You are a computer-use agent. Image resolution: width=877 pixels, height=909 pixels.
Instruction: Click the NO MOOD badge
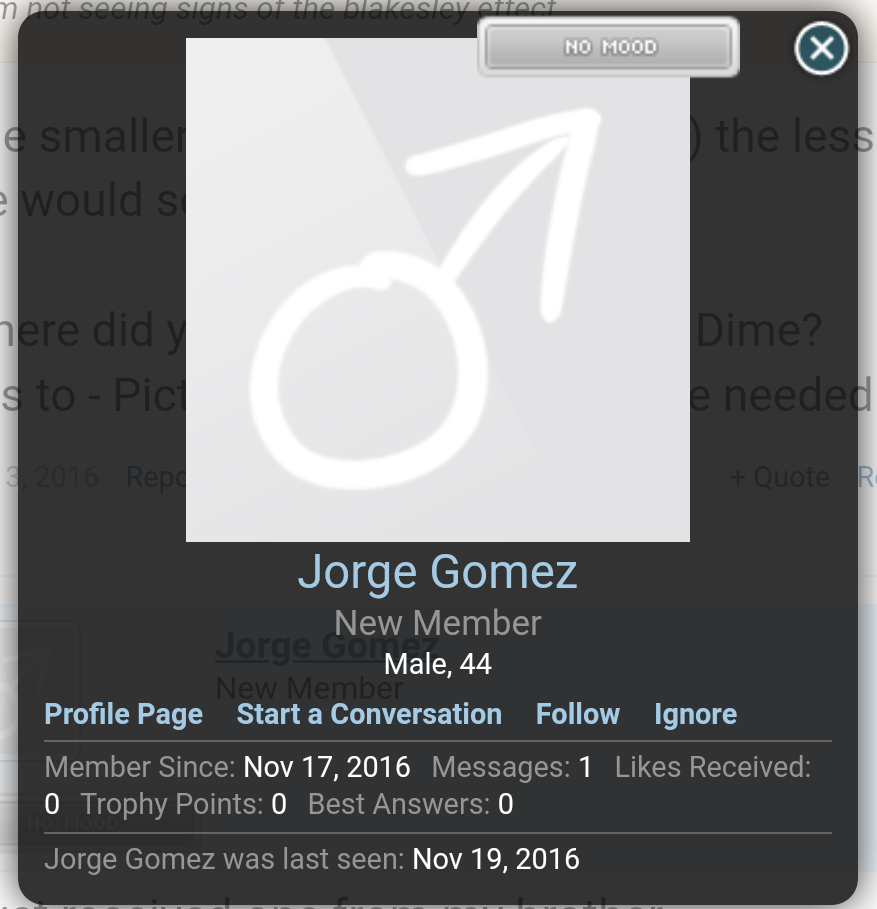[x=609, y=47]
